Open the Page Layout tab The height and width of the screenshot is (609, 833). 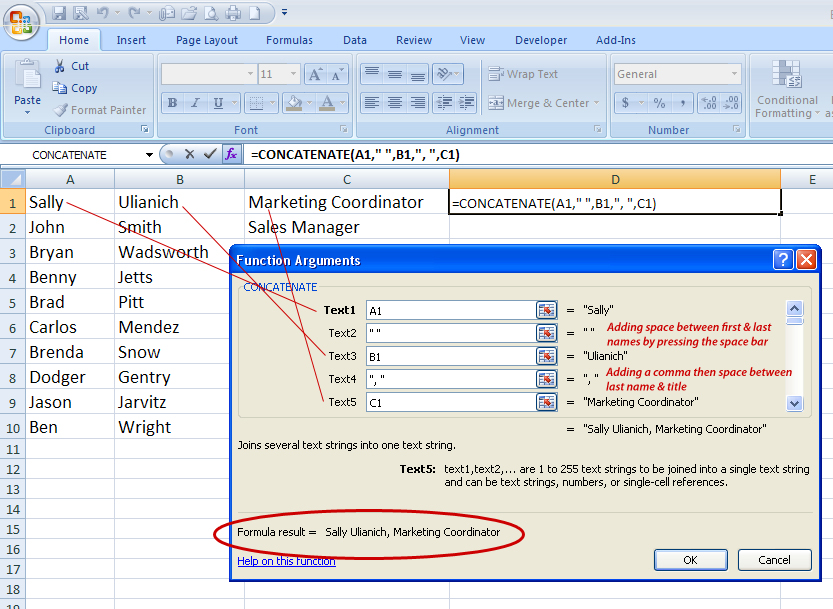pos(207,40)
